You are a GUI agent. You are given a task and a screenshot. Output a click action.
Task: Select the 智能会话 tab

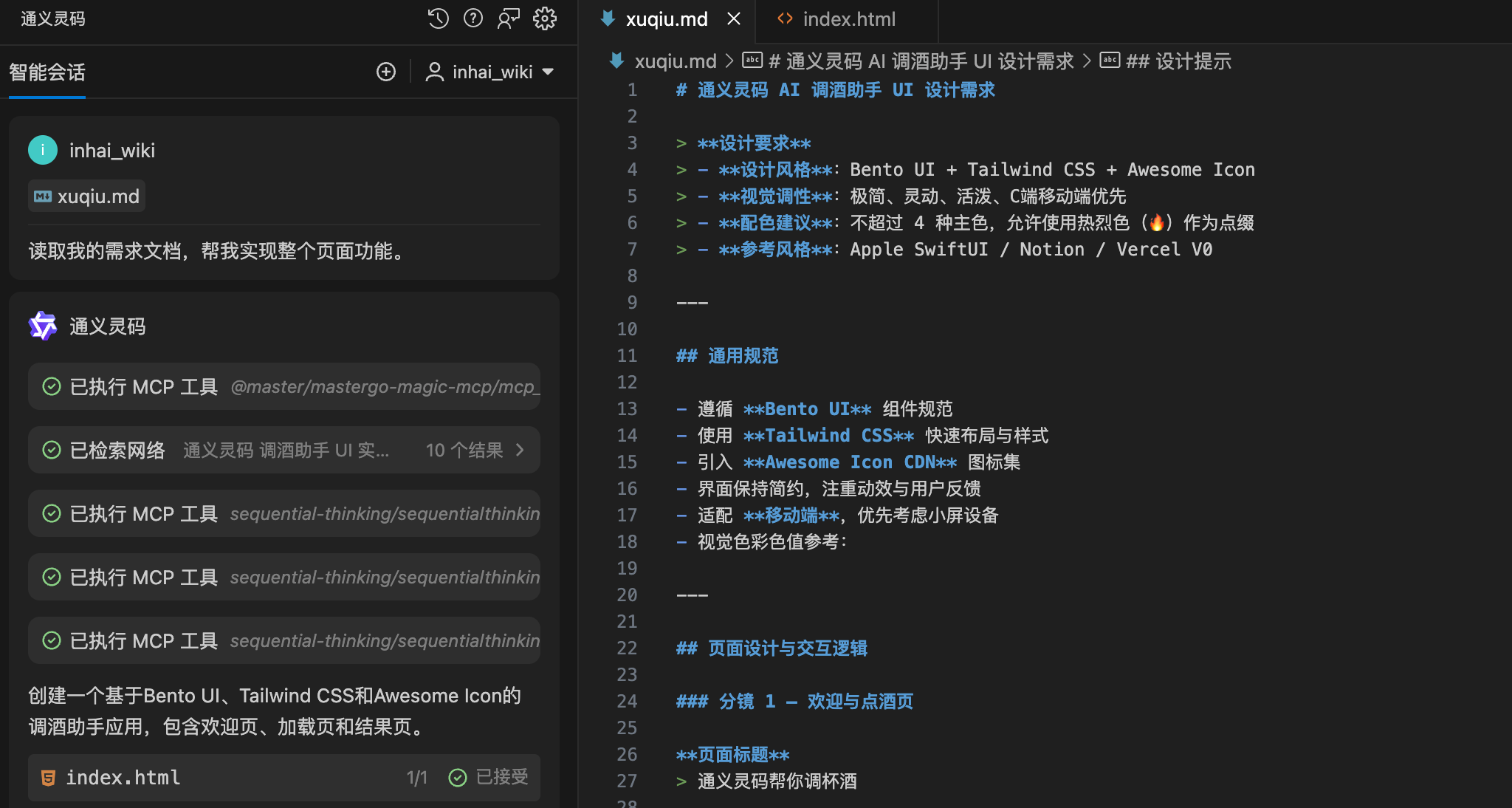(47, 72)
